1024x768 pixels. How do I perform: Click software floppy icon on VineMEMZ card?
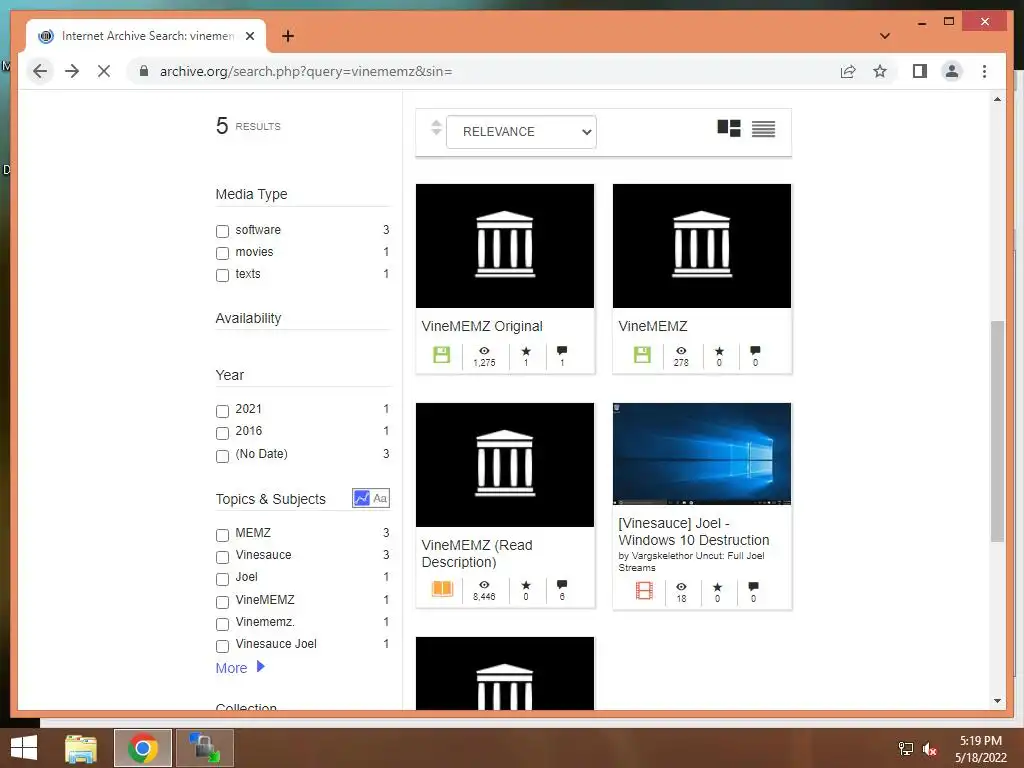642,355
